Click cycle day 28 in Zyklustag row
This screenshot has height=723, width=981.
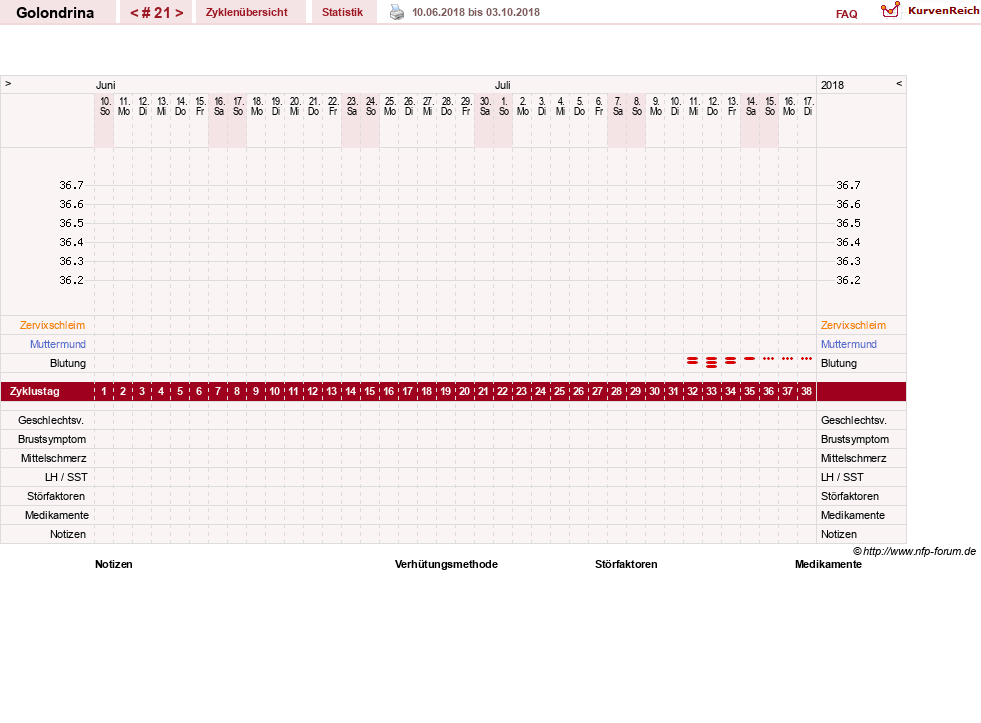(616, 392)
